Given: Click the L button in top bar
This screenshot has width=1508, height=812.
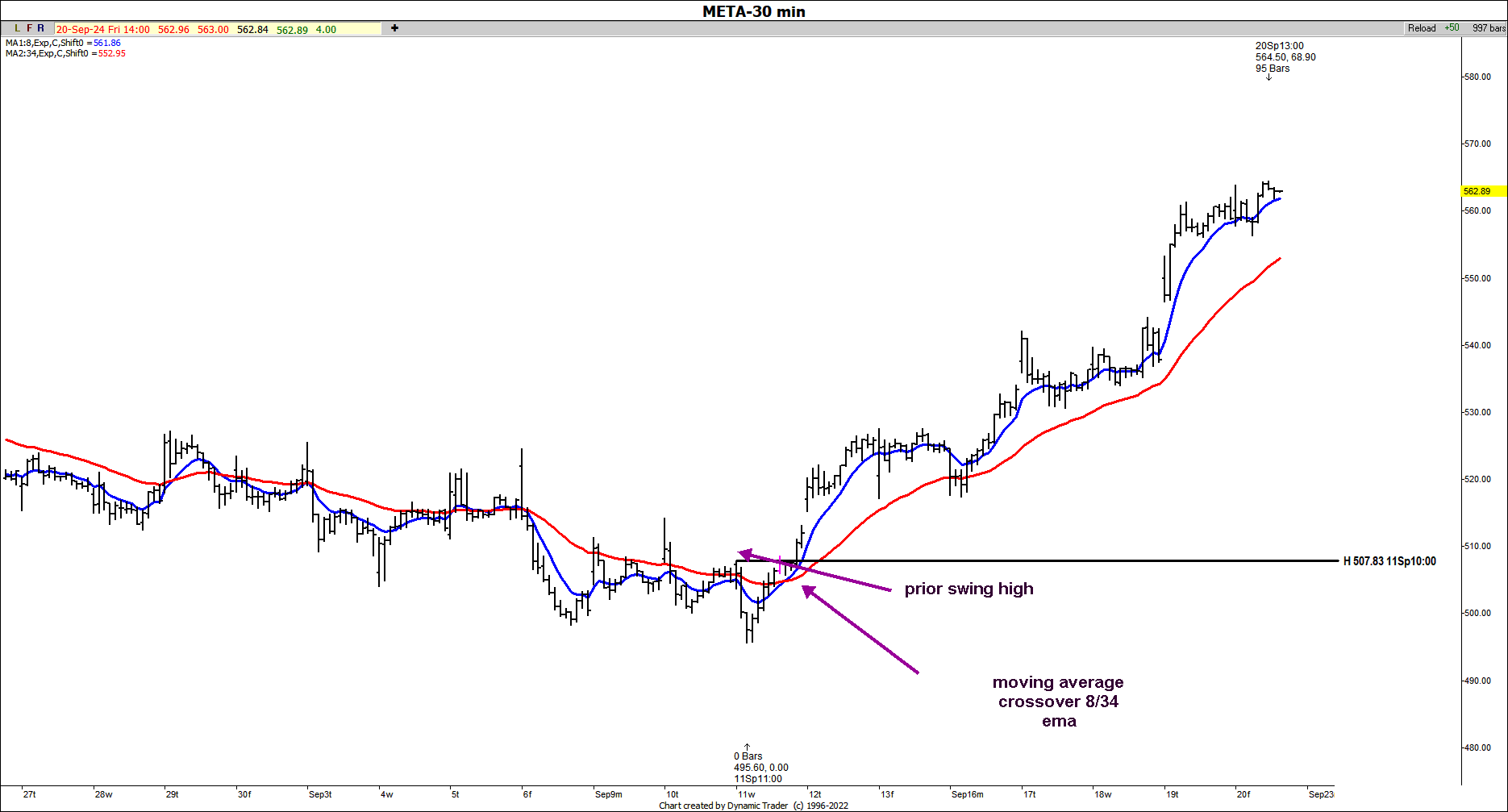Looking at the screenshot, I should [18, 28].
